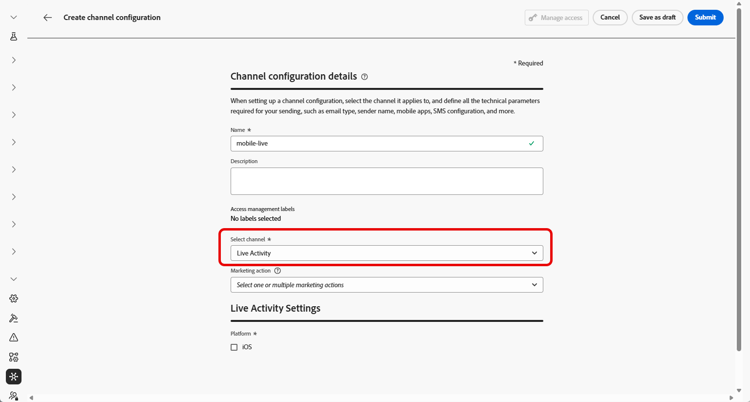The width and height of the screenshot is (750, 402).
Task: Open the flask icon in sidebar
Action: click(x=14, y=37)
